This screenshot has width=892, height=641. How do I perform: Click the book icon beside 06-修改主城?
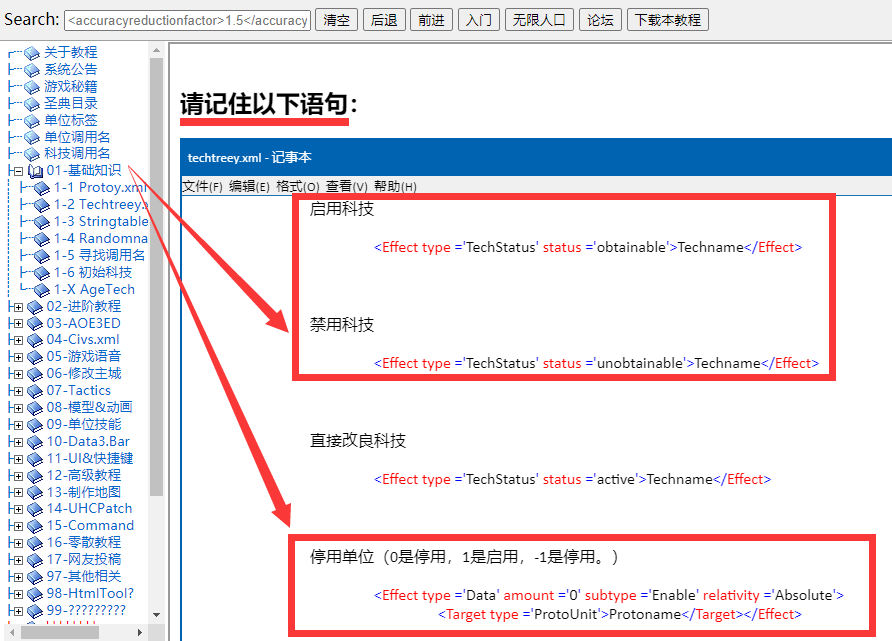[35, 374]
